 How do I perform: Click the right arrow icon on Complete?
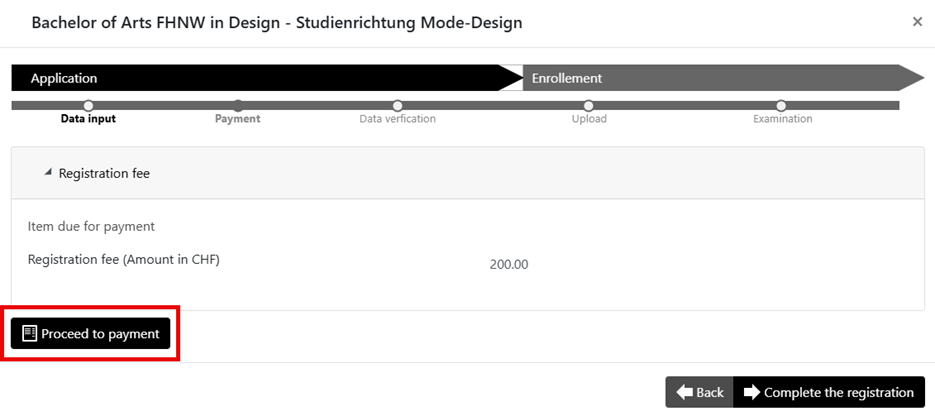(x=752, y=392)
